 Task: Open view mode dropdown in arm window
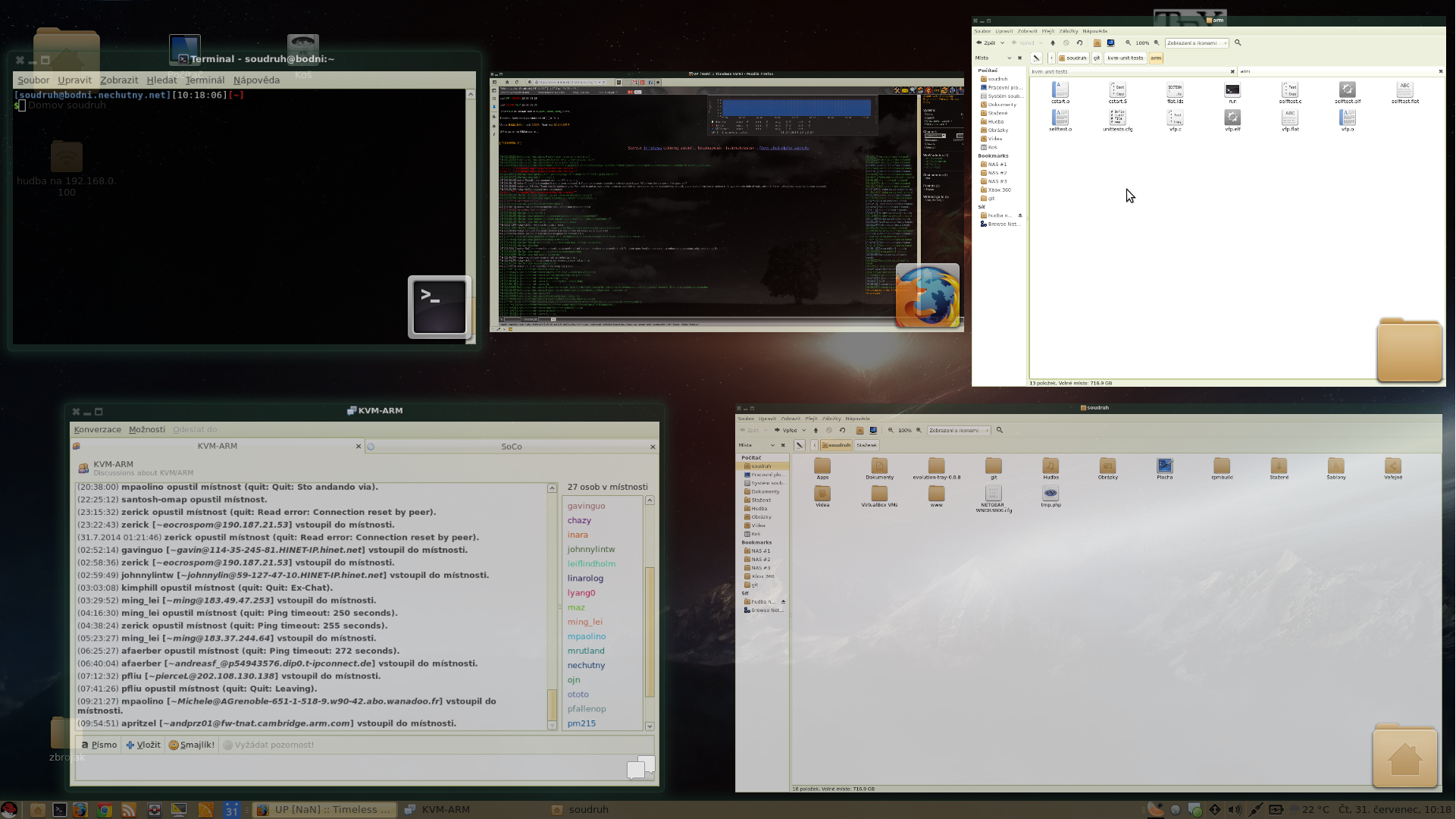click(x=1197, y=42)
